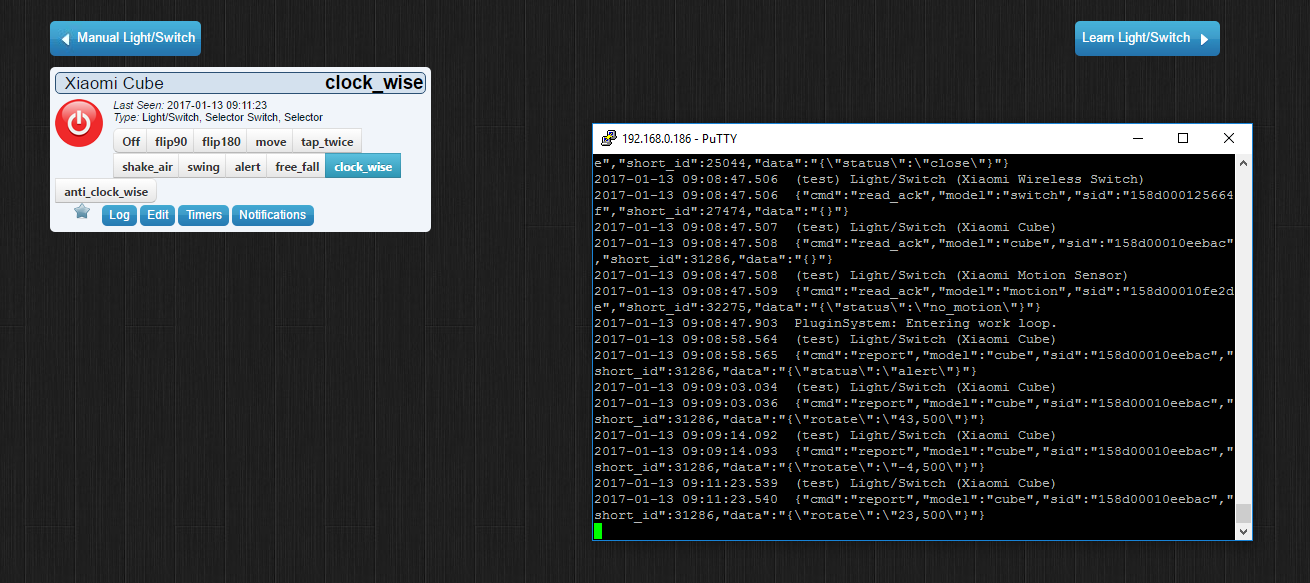This screenshot has height=583, width=1310.
Task: Click the PuTTY window title icon
Action: 607,139
